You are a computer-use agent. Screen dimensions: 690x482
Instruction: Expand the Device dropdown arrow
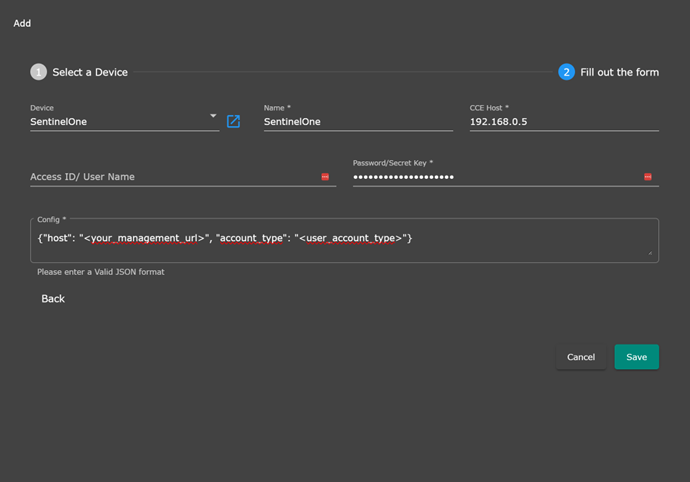213,116
